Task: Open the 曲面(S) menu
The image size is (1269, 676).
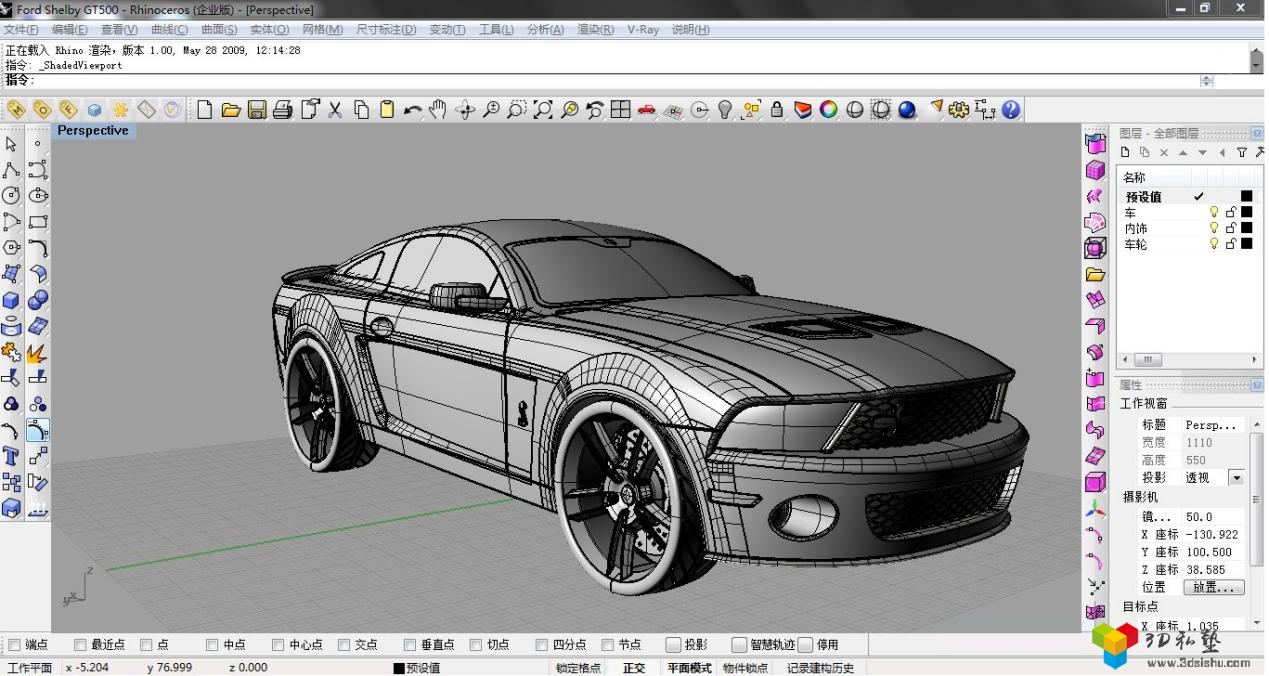Action: coord(219,30)
